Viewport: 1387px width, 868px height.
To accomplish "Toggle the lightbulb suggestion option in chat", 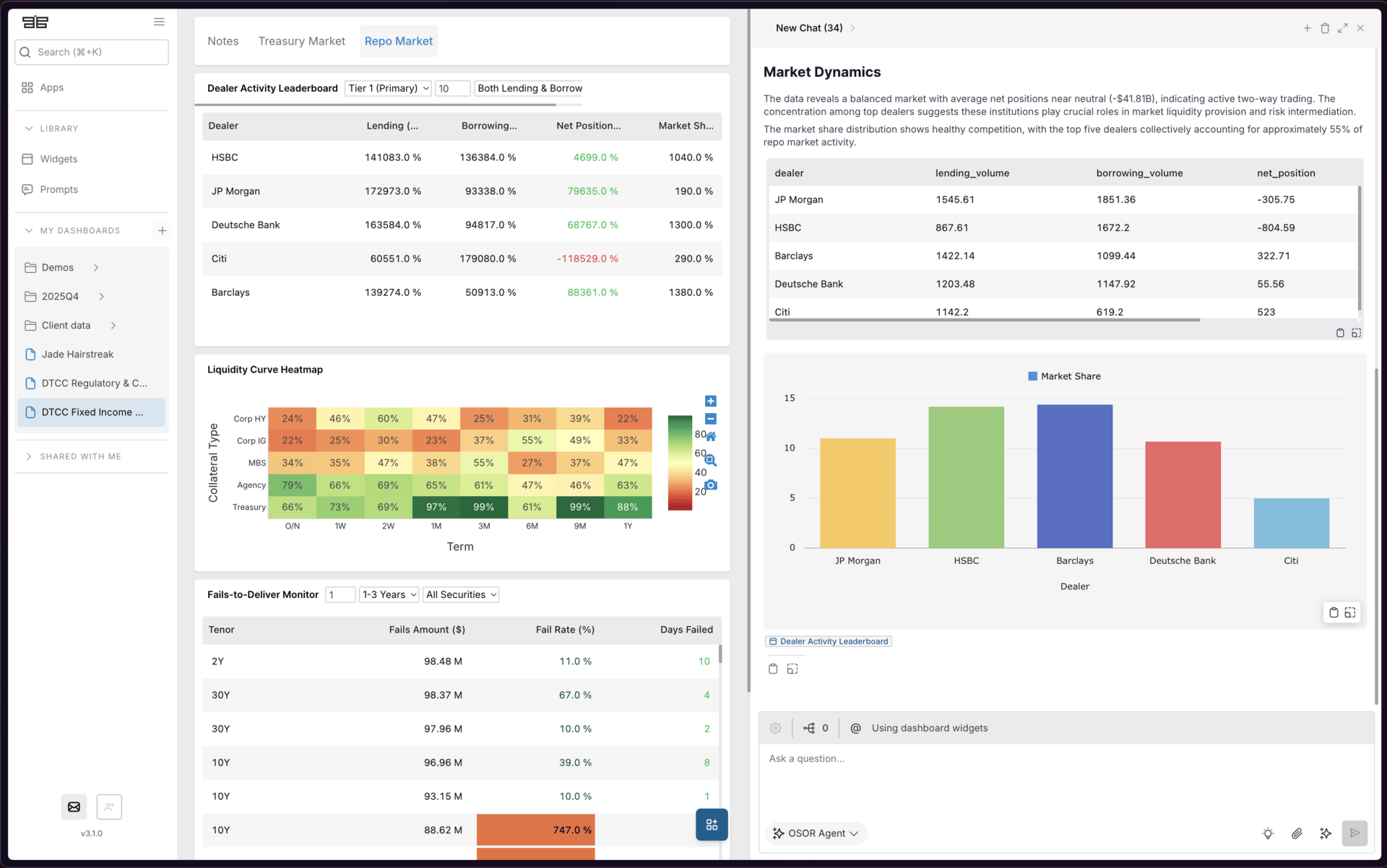I will pyautogui.click(x=1269, y=833).
